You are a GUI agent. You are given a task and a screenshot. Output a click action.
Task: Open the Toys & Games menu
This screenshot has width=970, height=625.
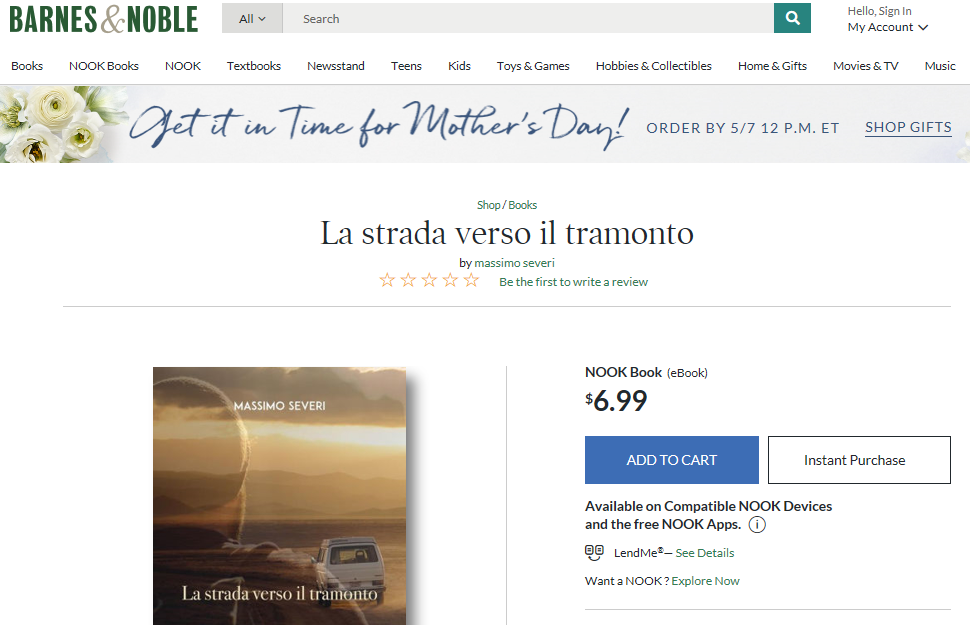tap(533, 66)
